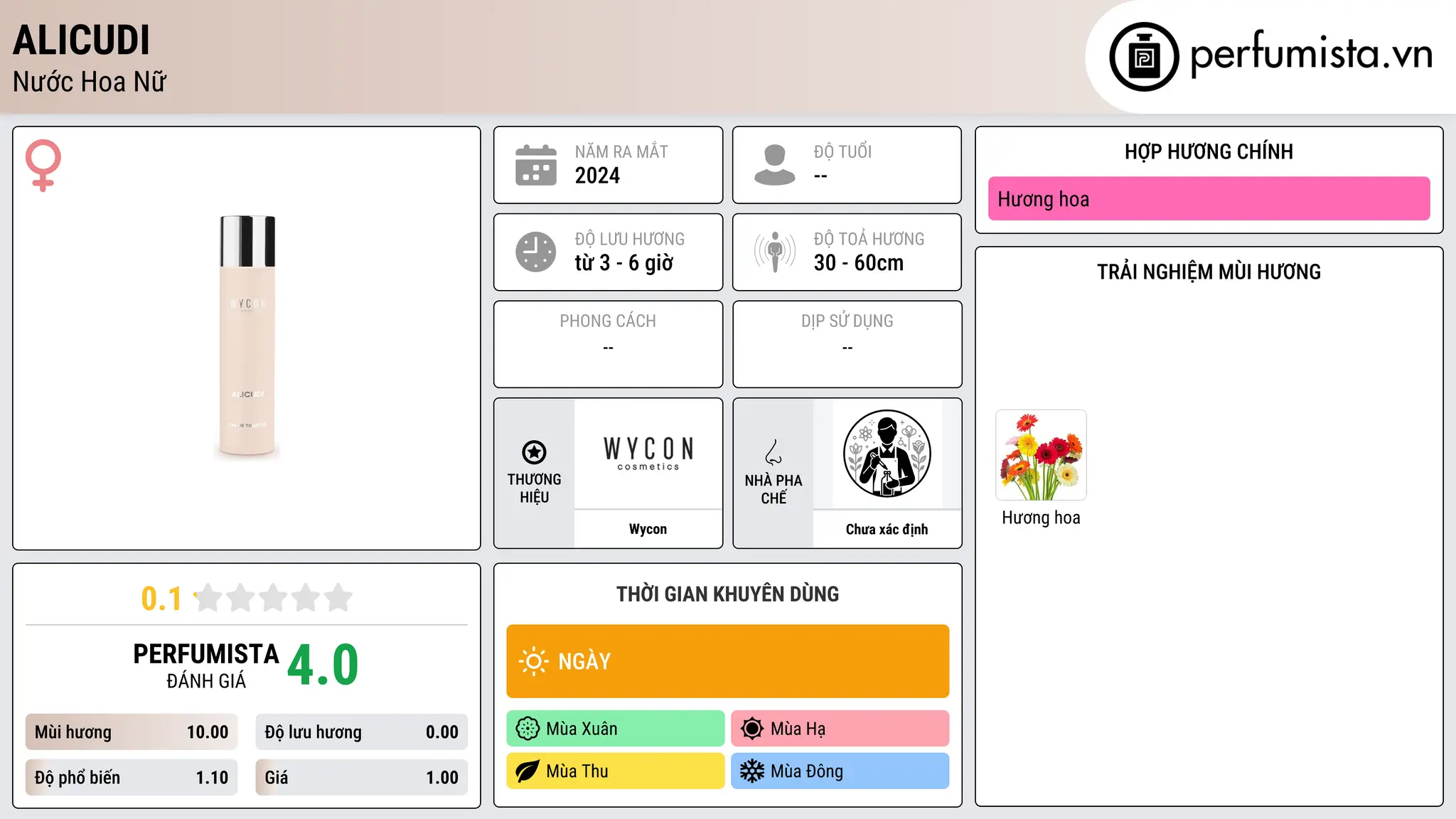Click the flower icon for Mùa Xuân
Screen dimensions: 1456x819
(528, 729)
